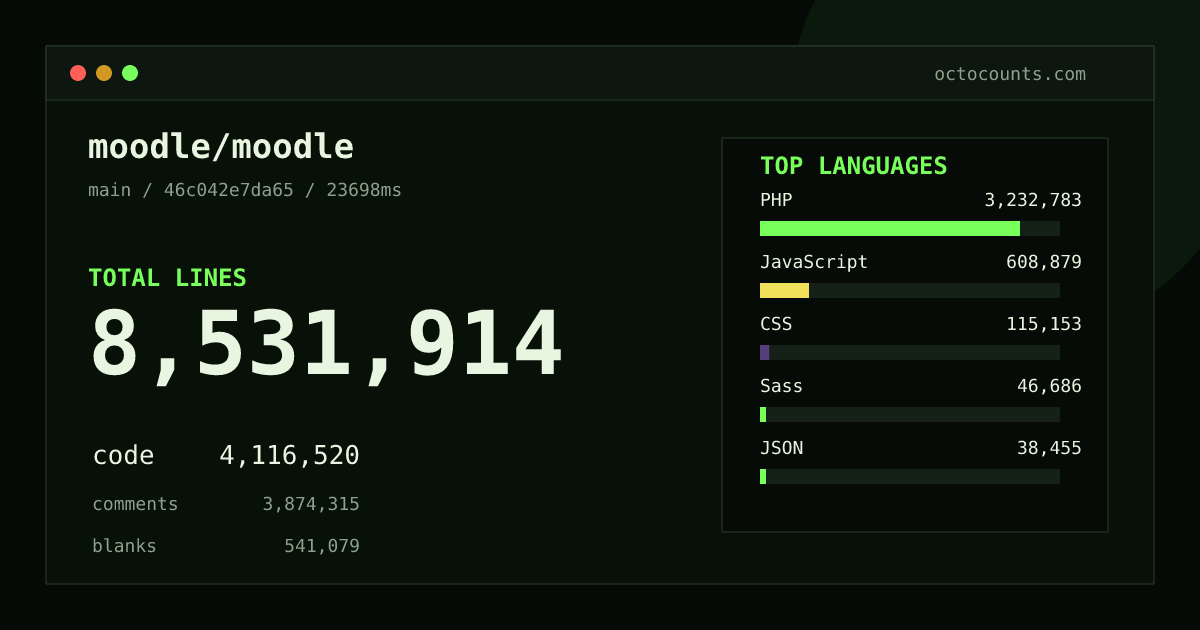Select the JavaScript count 608,879
The width and height of the screenshot is (1200, 630).
click(1044, 262)
